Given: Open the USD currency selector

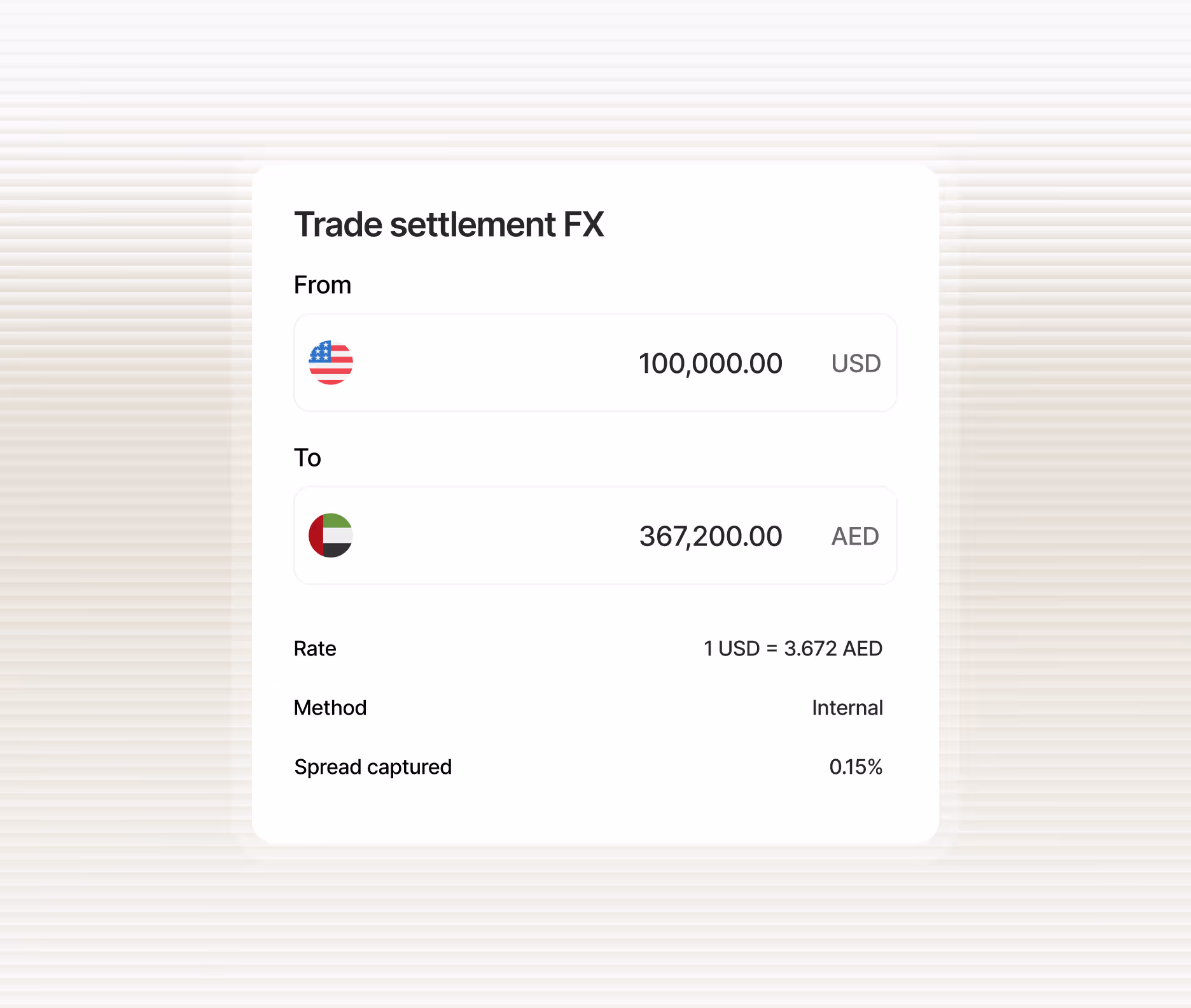Looking at the screenshot, I should pyautogui.click(x=854, y=363).
